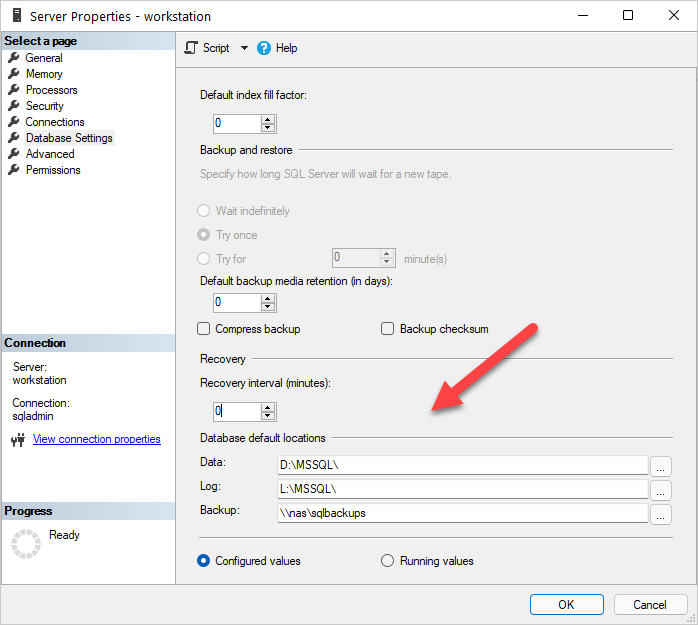Increase Recovery interval minutes
Image resolution: width=698 pixels, height=625 pixels.
268,408
